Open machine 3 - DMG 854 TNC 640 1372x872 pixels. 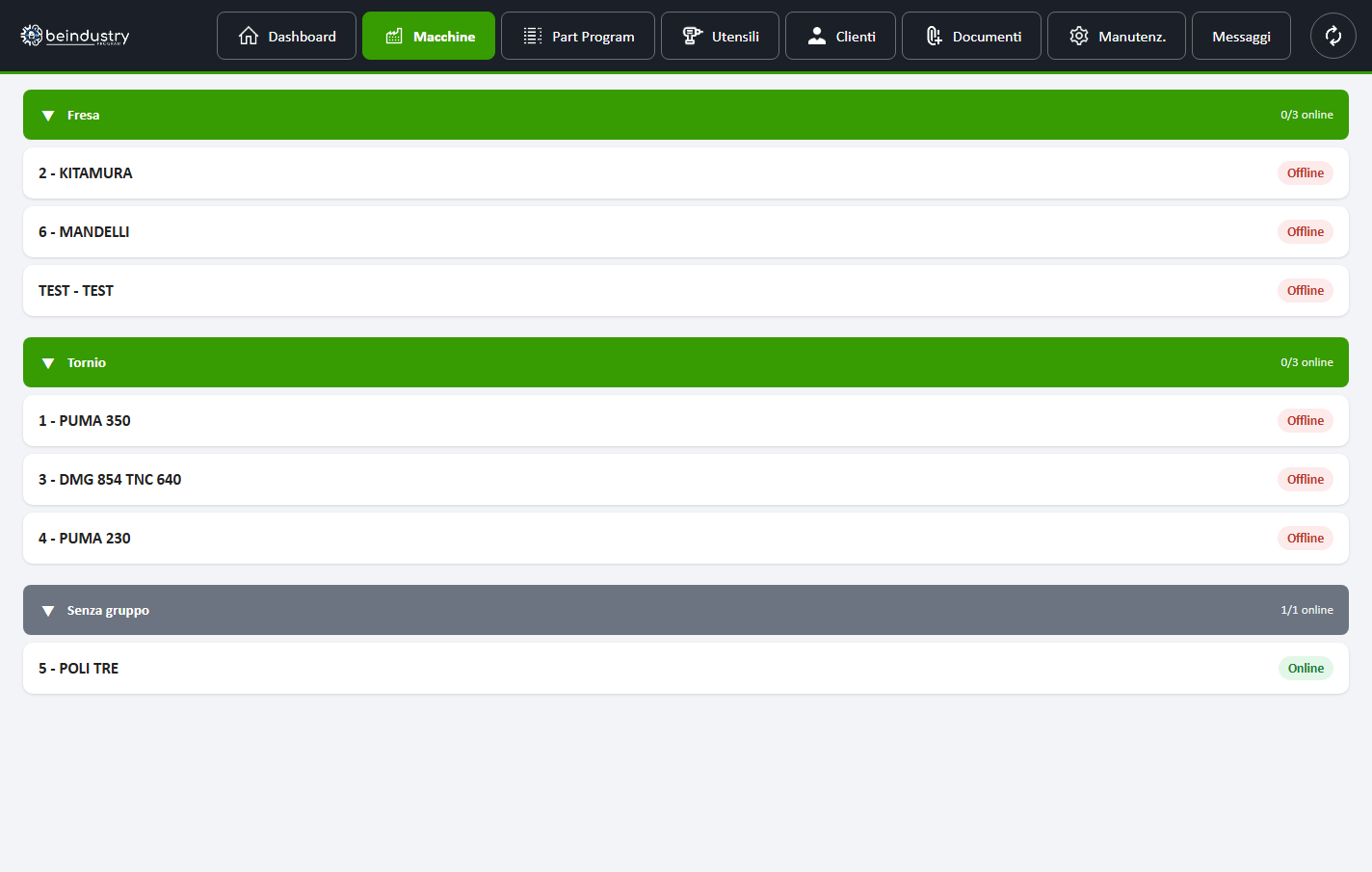tap(686, 480)
